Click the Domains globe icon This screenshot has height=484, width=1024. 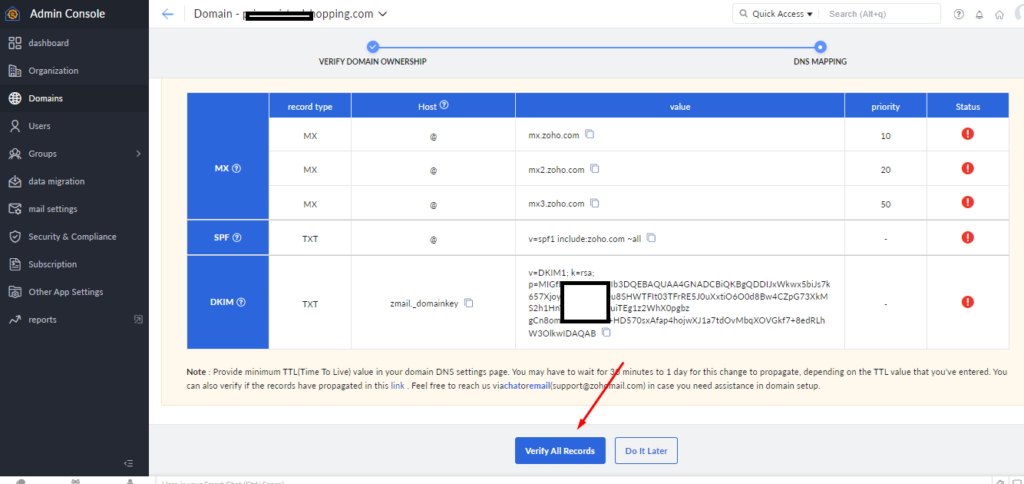pyautogui.click(x=15, y=99)
